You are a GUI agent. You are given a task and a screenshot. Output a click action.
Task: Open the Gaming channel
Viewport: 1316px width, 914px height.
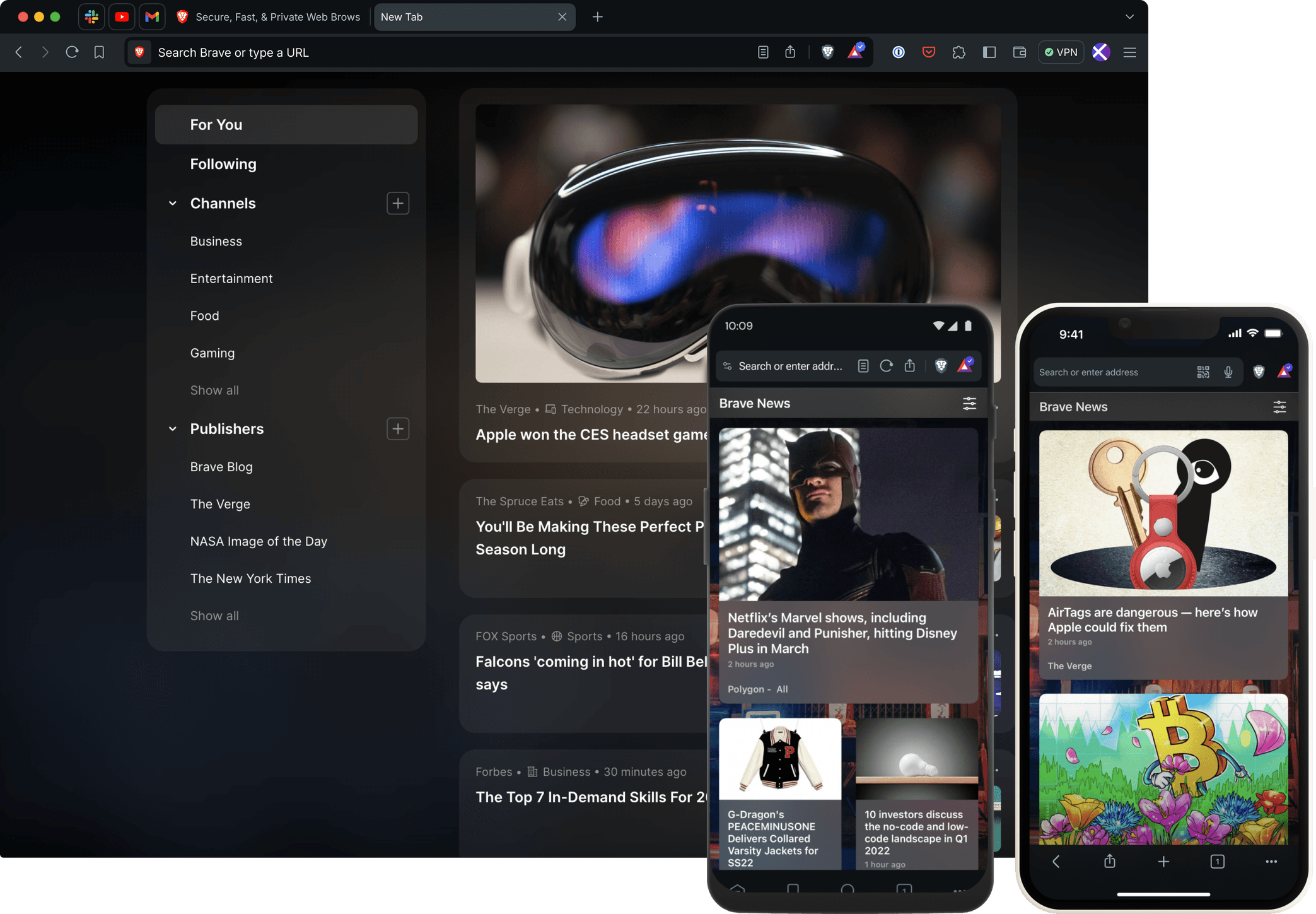(213, 353)
